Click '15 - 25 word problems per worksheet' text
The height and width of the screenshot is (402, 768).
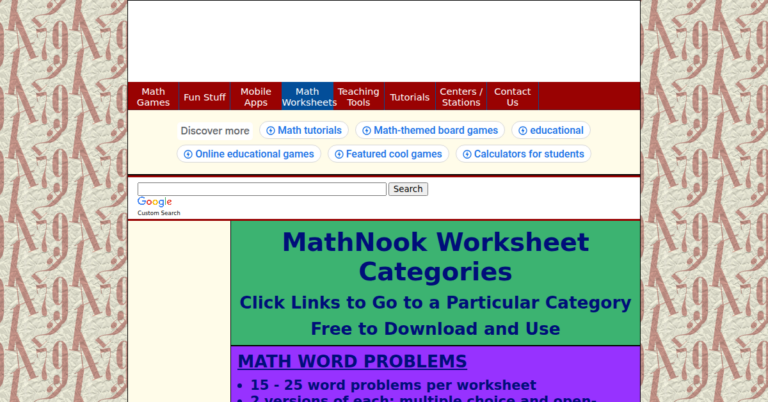[393, 385]
